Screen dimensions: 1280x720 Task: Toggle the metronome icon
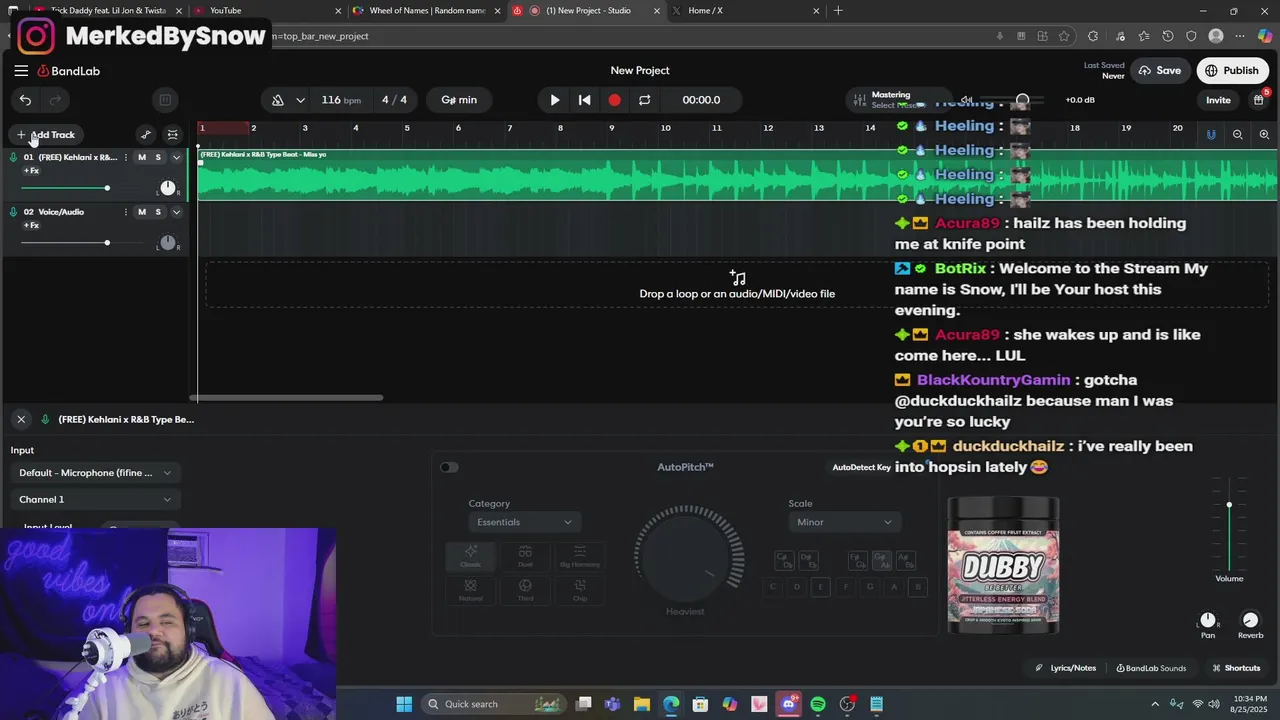coord(278,100)
